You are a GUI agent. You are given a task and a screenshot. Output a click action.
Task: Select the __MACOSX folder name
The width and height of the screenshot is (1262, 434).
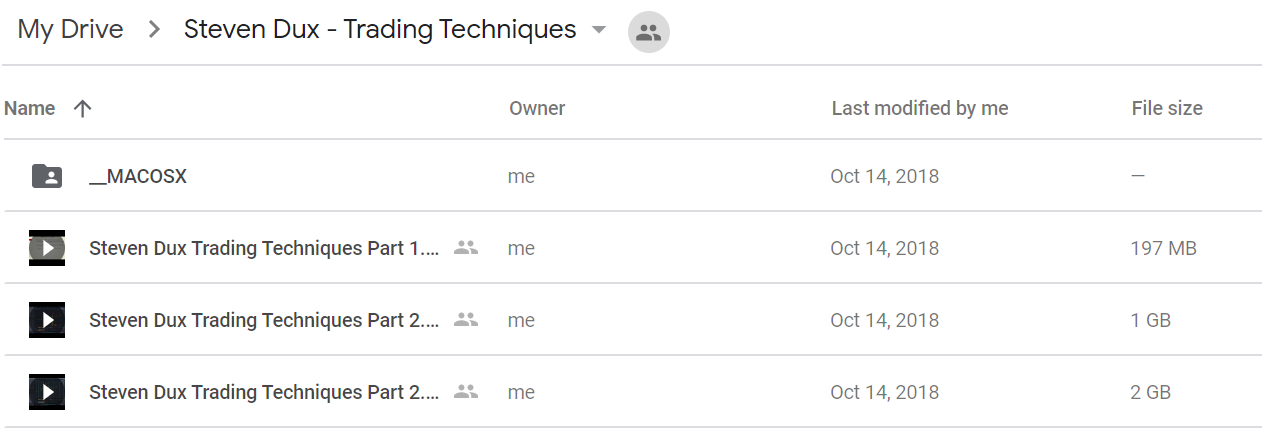point(138,176)
